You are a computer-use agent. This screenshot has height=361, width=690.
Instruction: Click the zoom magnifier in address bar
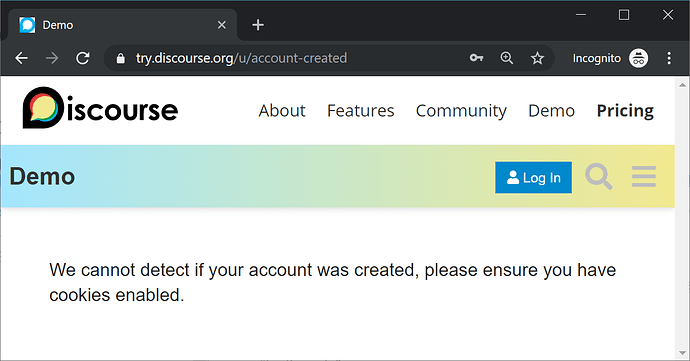point(506,58)
